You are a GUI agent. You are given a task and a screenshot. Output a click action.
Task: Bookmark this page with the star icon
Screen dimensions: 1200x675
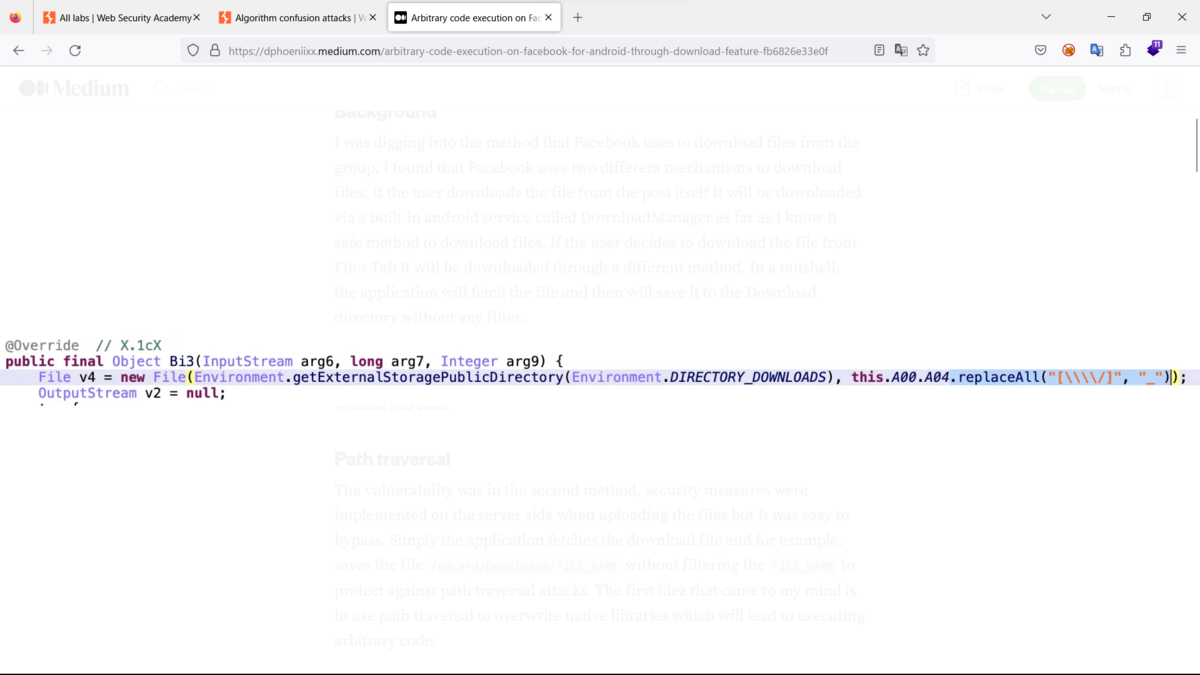[x=923, y=48]
